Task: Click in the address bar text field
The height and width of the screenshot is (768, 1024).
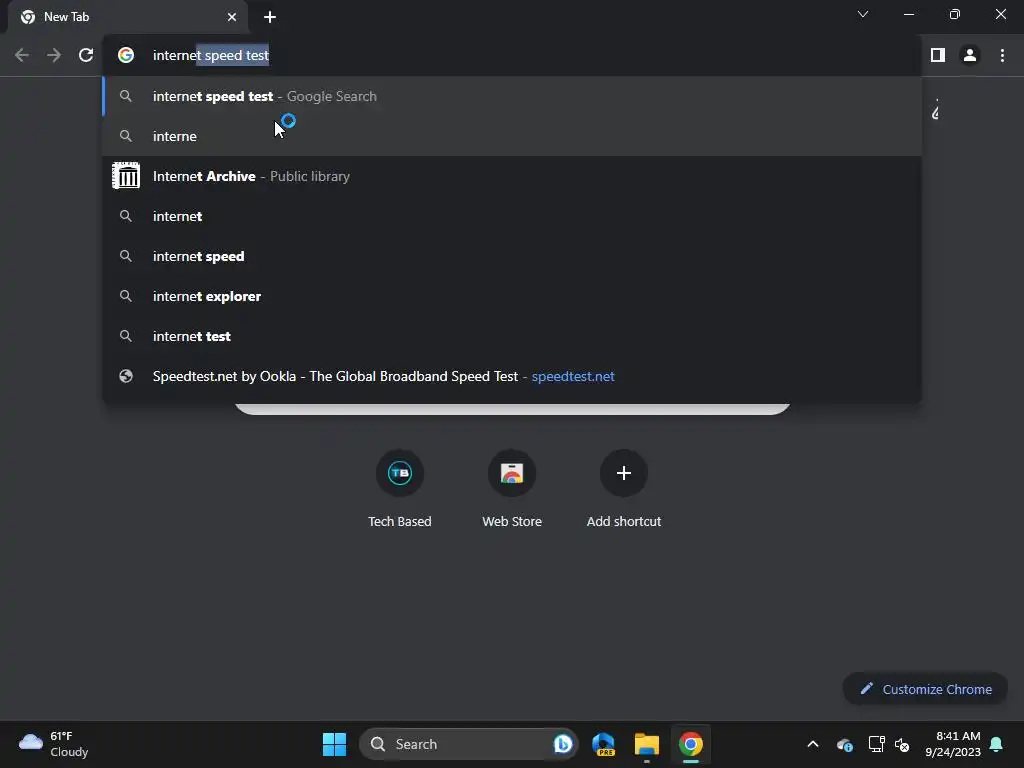Action: [511, 55]
